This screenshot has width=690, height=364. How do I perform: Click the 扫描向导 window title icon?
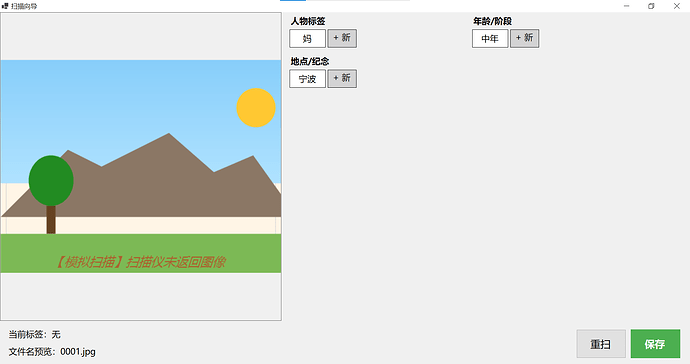tap(5, 6)
